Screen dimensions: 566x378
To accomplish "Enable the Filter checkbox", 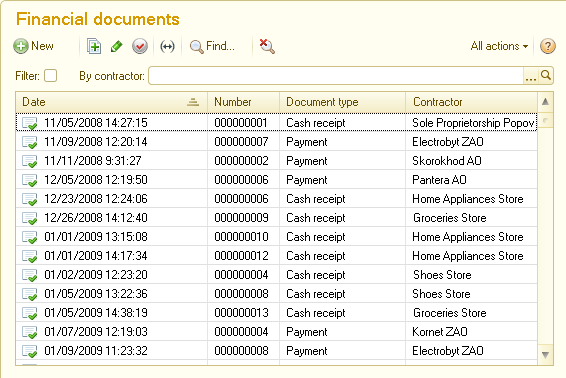I will 51,76.
